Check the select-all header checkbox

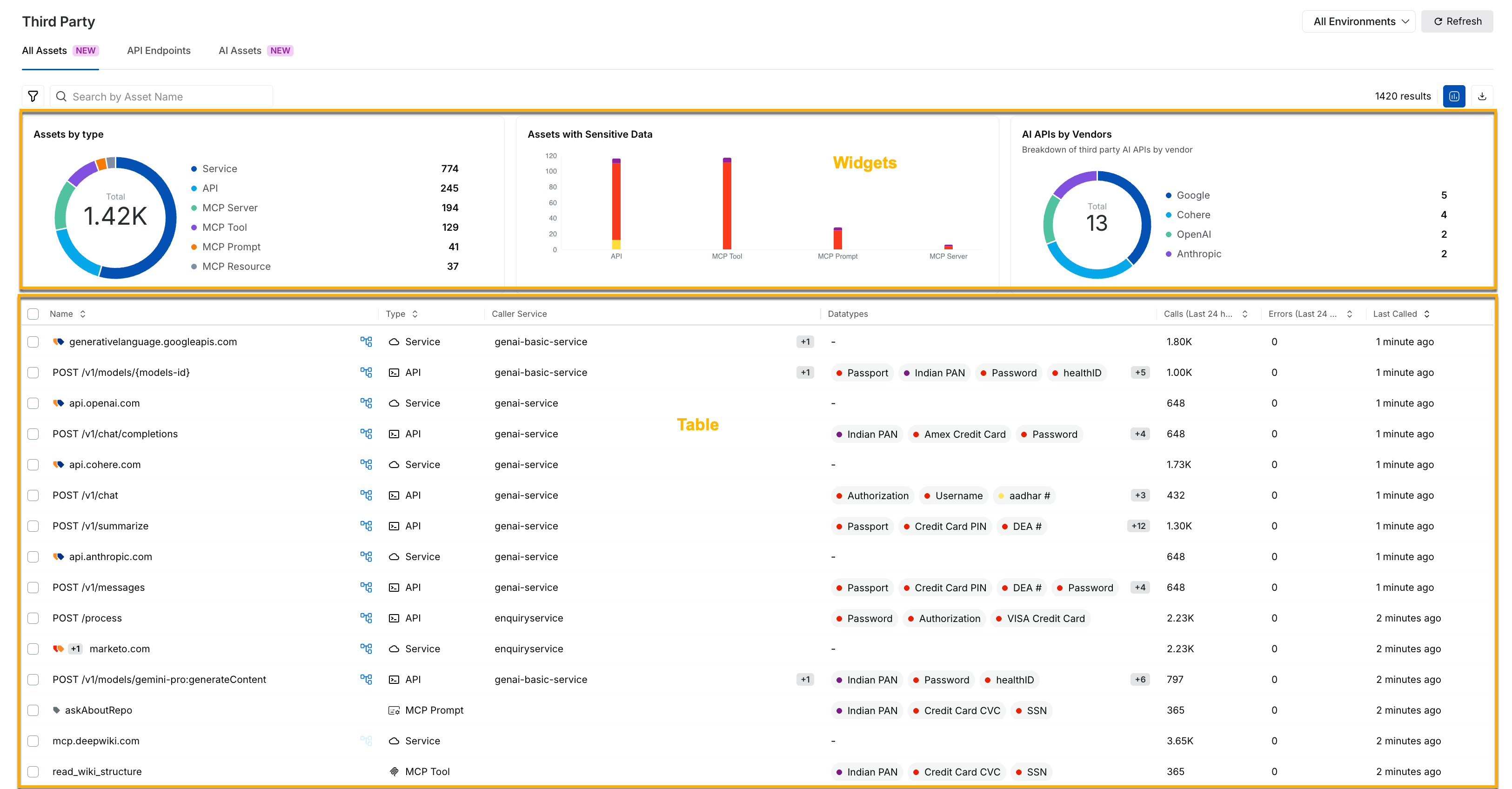(33, 314)
